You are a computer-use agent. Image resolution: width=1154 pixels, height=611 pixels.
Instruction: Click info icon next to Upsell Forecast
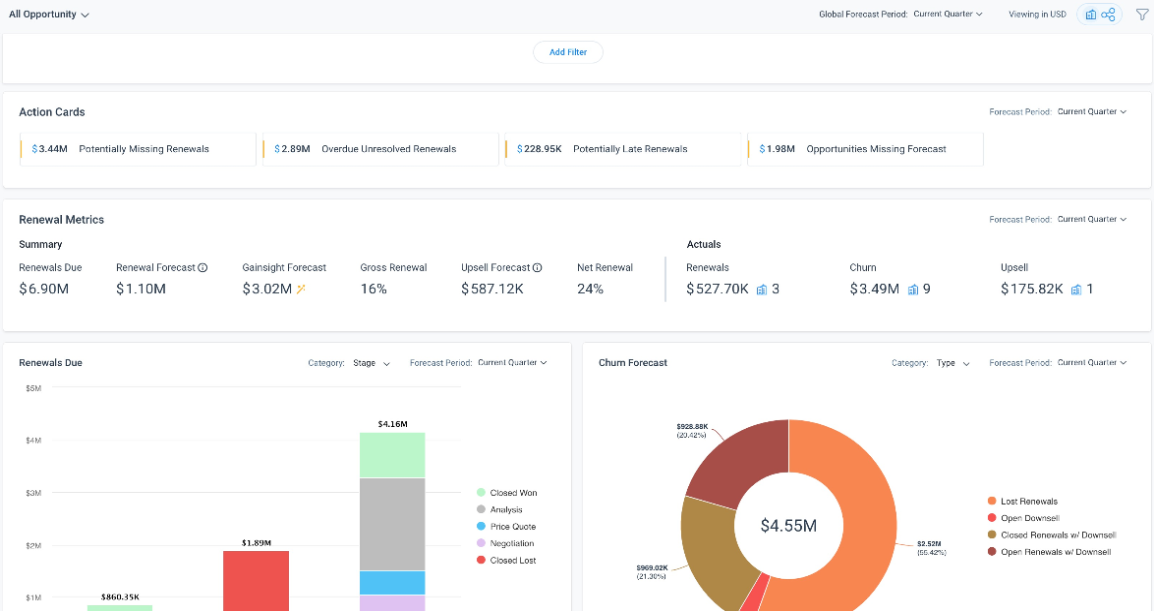click(x=537, y=268)
